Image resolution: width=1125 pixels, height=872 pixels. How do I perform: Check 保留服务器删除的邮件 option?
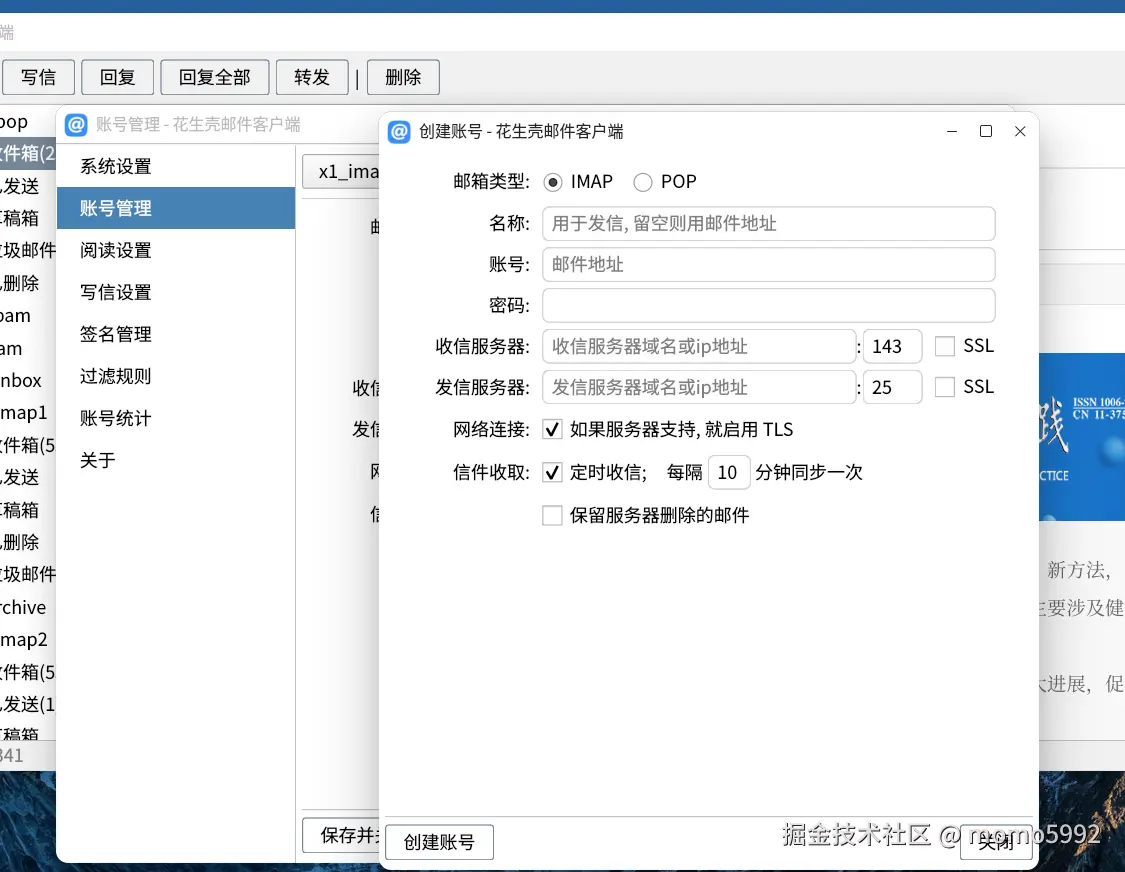click(x=552, y=515)
